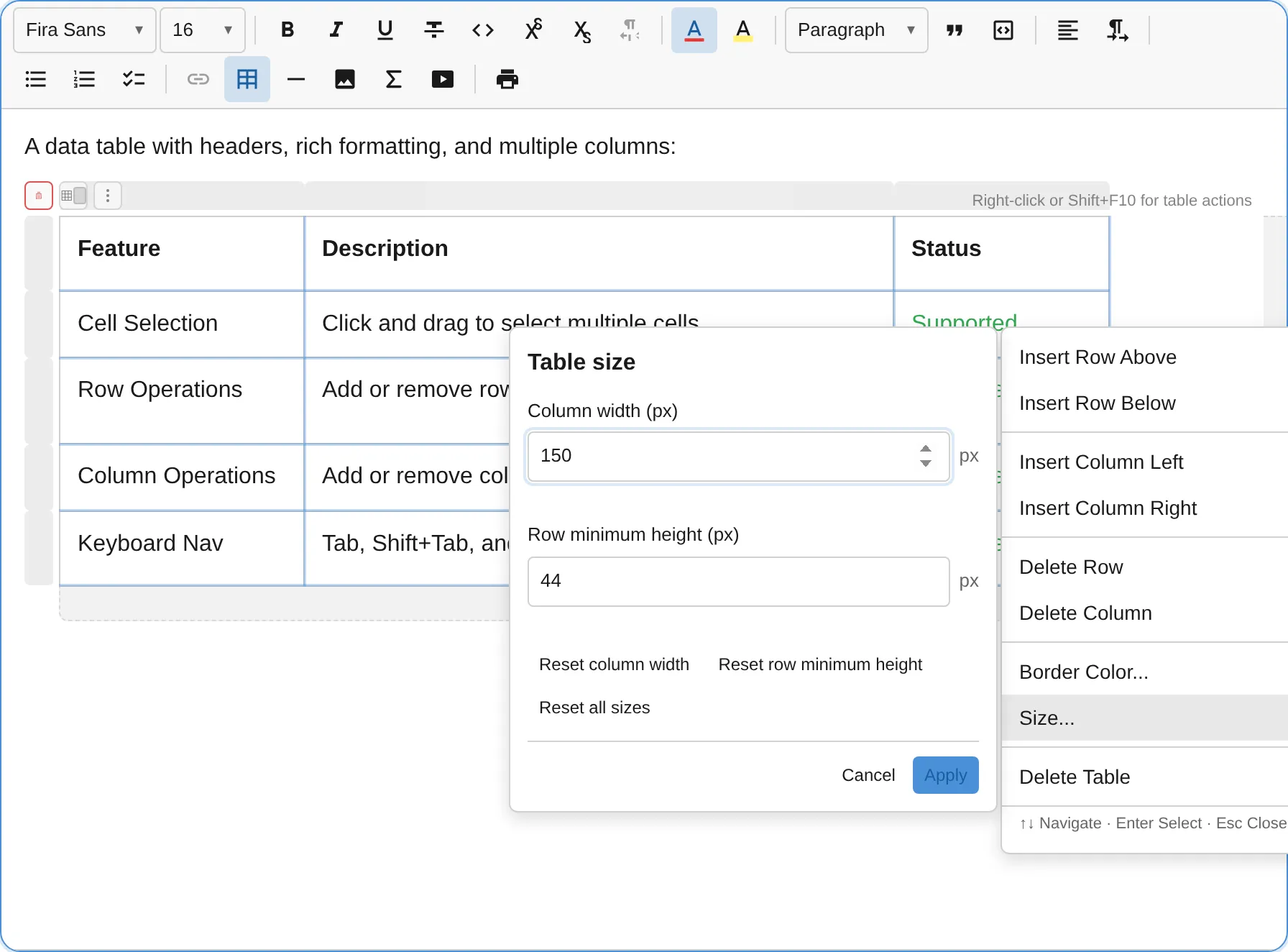
Task: Focus the Column width input field
Action: coord(739,457)
